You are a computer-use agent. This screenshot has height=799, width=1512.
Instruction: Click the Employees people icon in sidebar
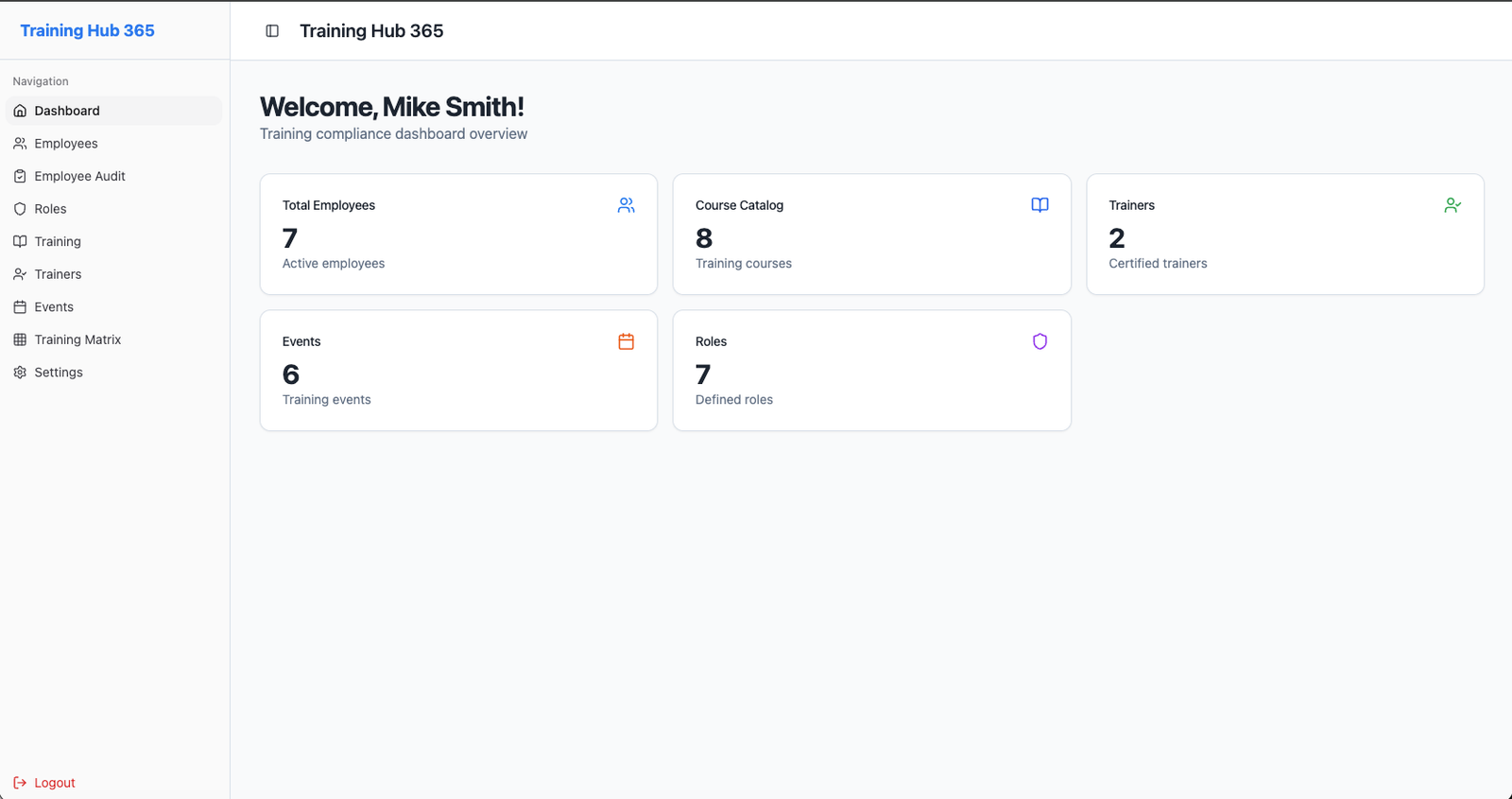pyautogui.click(x=20, y=144)
